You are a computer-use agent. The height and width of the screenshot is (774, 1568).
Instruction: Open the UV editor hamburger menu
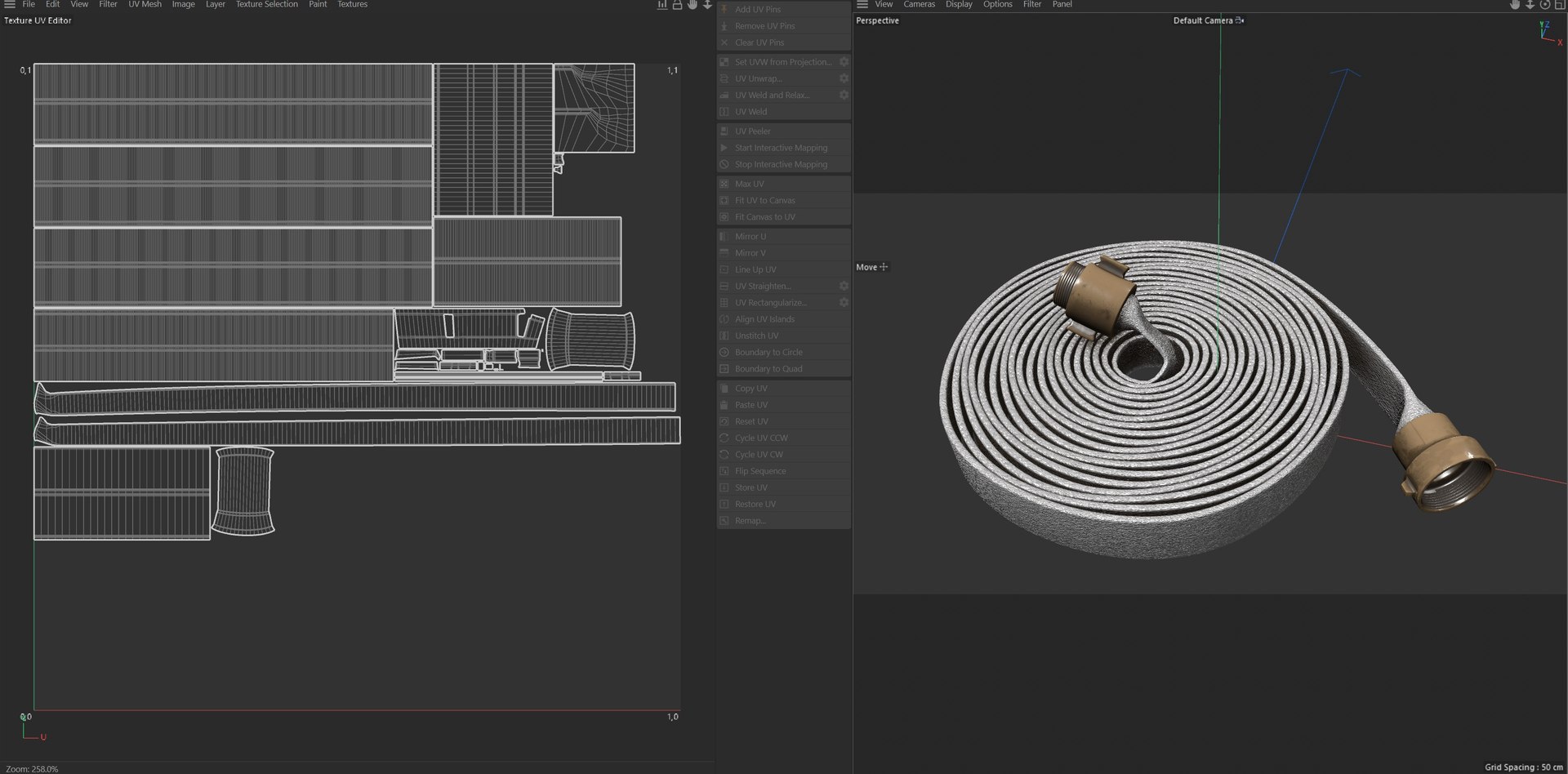click(10, 4)
